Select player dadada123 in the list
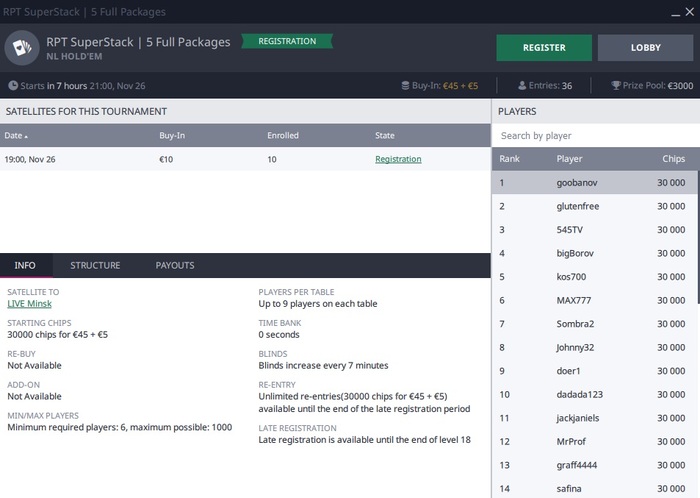Image resolution: width=700 pixels, height=498 pixels. (x=594, y=394)
